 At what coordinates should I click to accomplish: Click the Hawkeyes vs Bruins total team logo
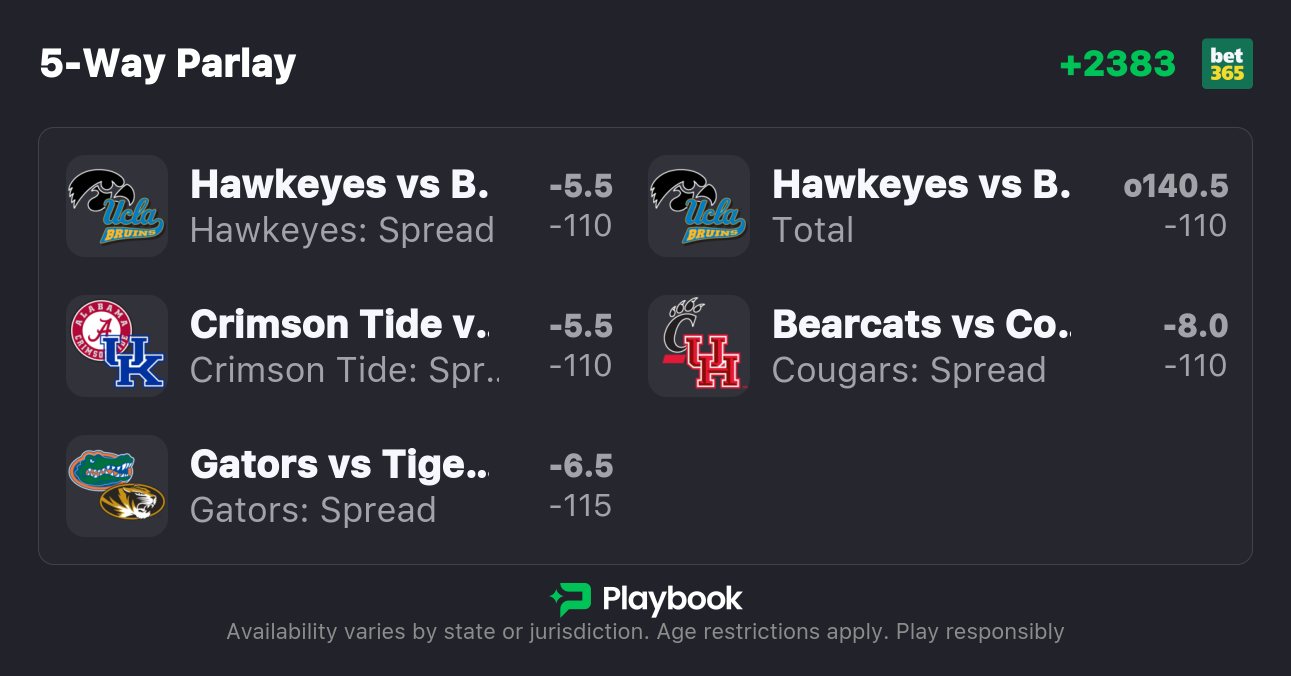699,206
